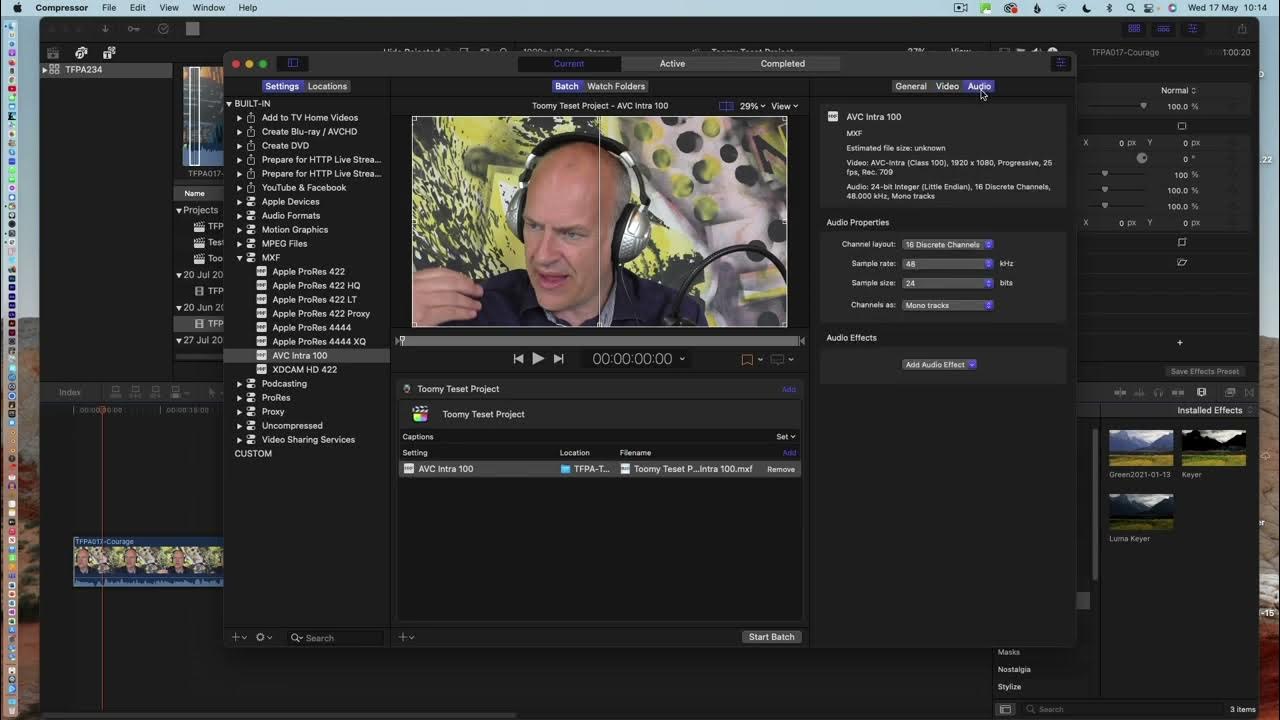
Task: Click the comparison split-view icon beside 29%
Action: click(726, 106)
